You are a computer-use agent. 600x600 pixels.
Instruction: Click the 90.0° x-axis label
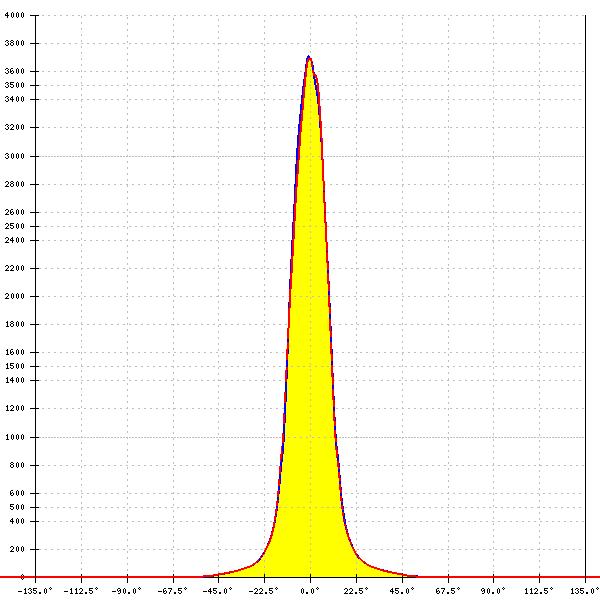click(493, 591)
